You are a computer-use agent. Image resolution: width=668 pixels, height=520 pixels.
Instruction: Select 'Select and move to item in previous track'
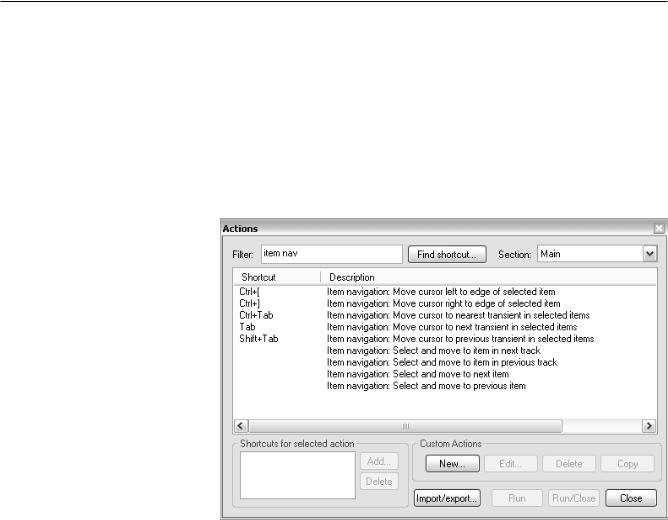click(442, 362)
